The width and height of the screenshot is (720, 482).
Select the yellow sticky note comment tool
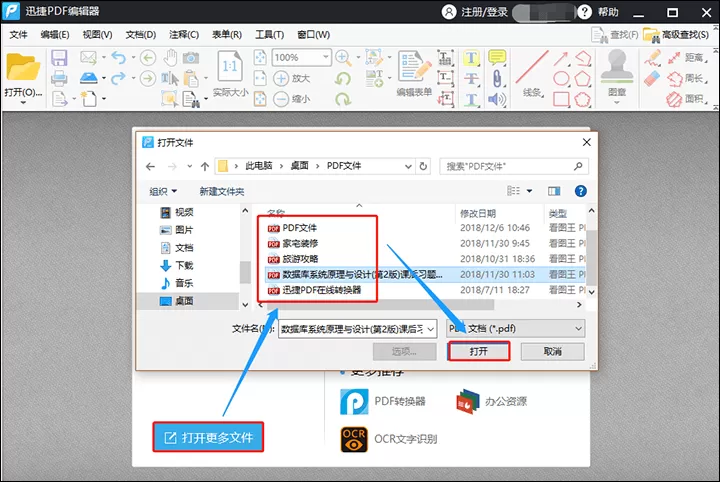point(497,57)
